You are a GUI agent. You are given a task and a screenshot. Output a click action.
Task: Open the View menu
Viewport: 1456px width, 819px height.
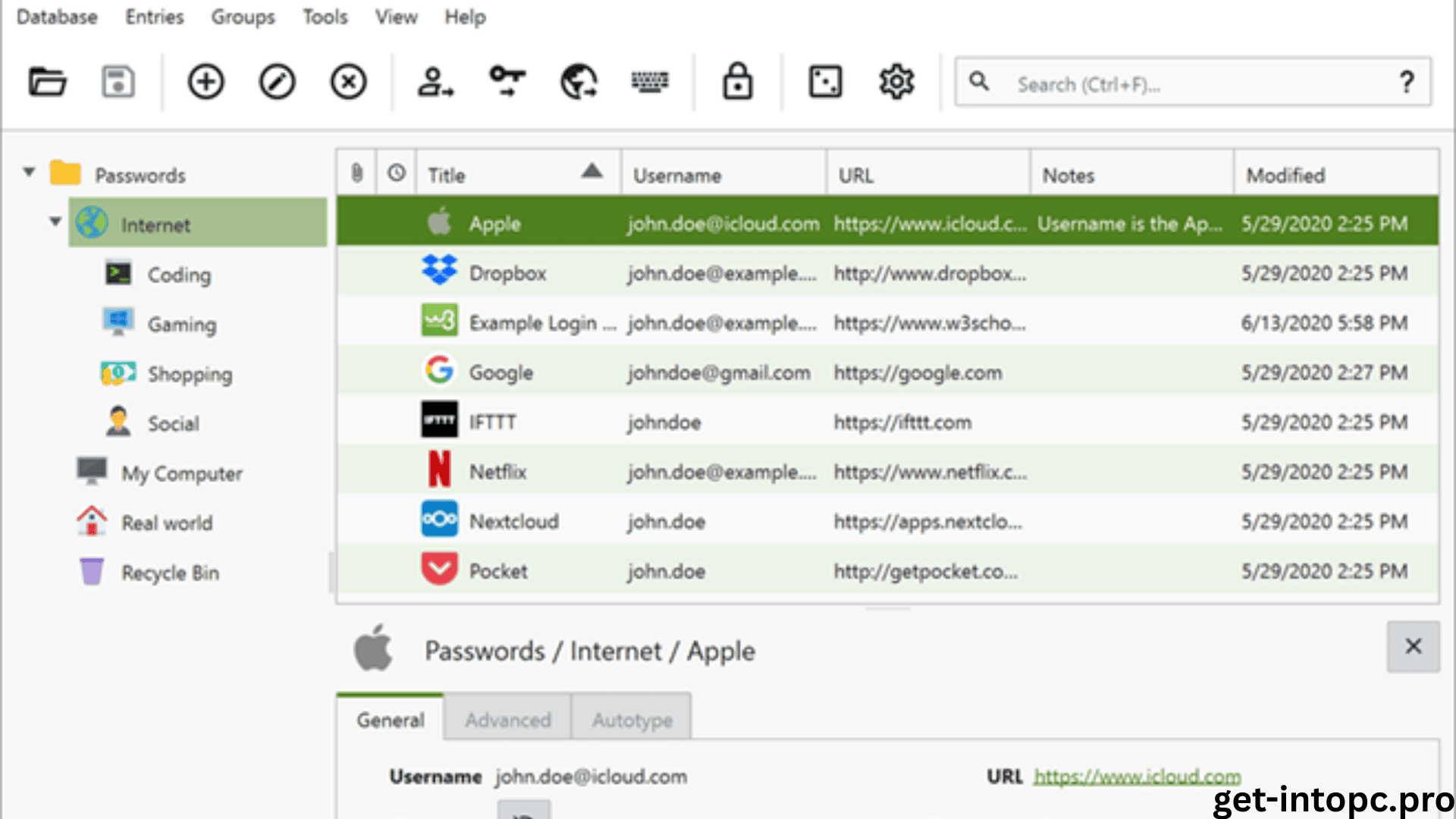click(x=396, y=17)
